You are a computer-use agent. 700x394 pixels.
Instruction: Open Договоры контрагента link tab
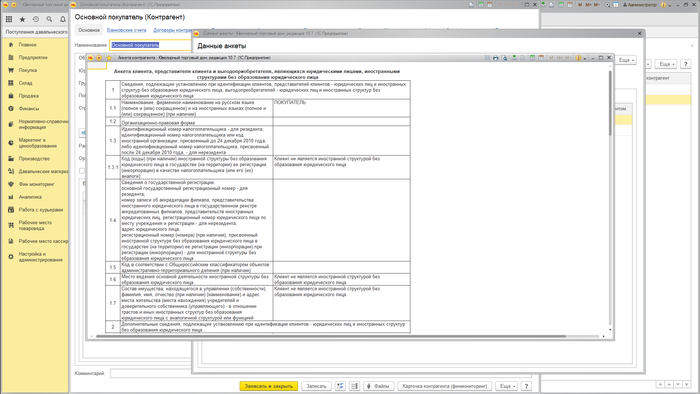point(172,30)
